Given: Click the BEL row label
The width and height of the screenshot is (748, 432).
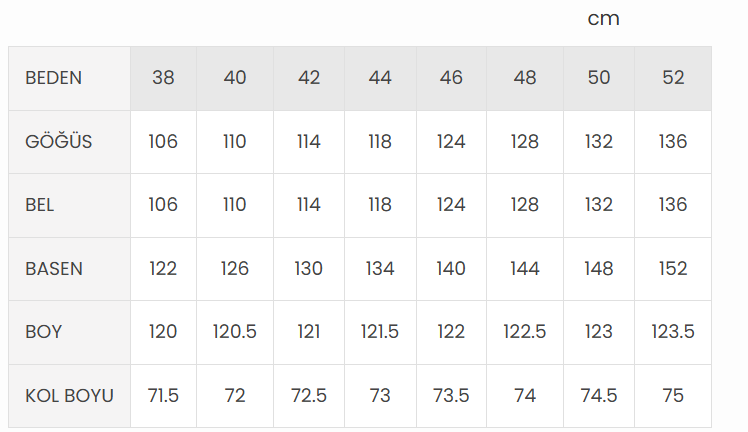Looking at the screenshot, I should click(40, 205).
